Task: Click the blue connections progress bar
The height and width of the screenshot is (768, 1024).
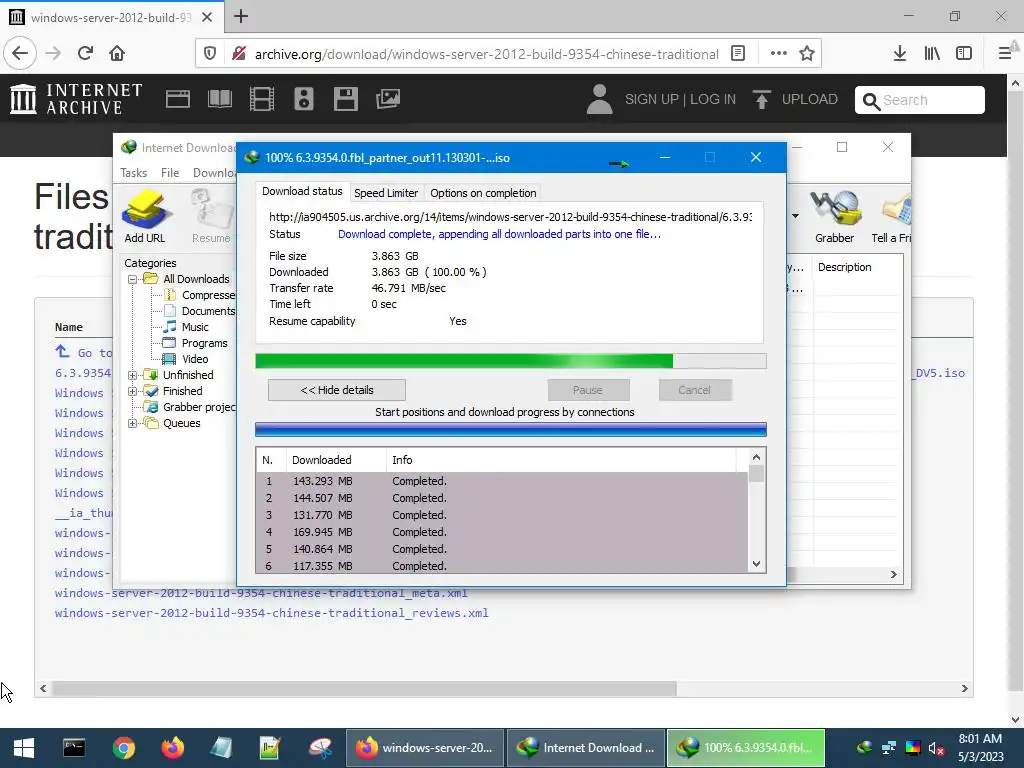Action: (x=511, y=429)
